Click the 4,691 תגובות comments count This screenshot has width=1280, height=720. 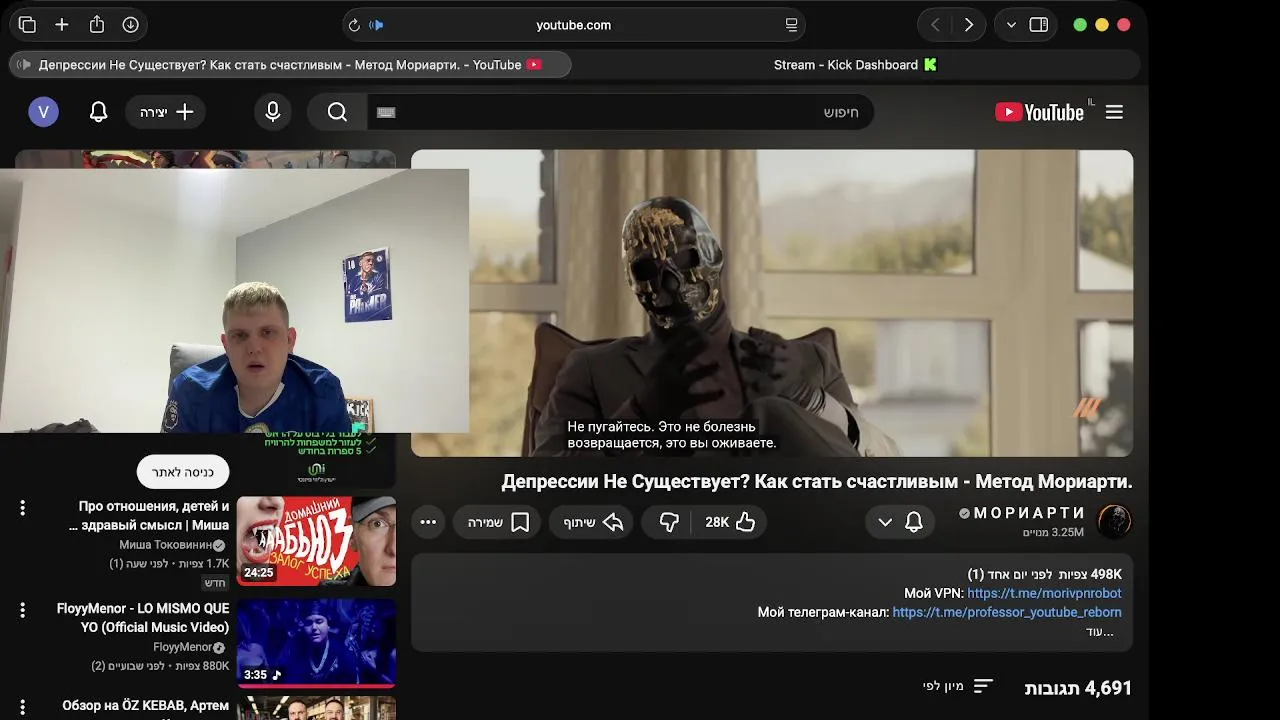point(1078,688)
